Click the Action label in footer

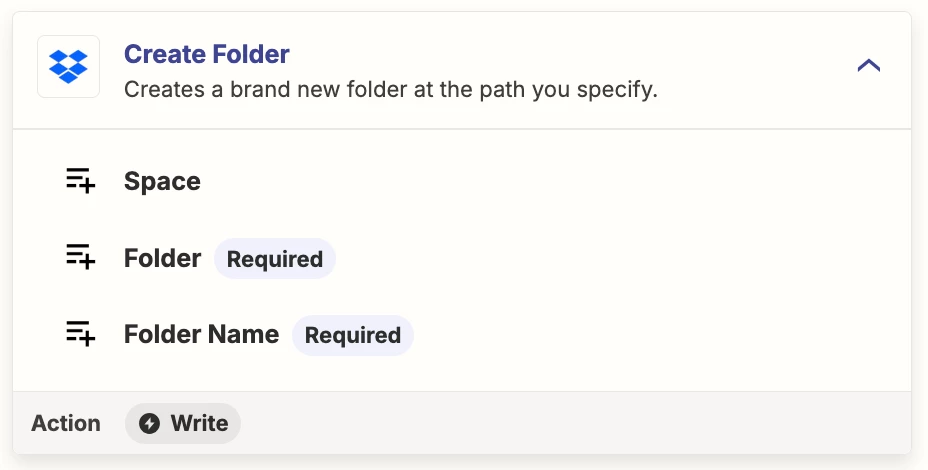tap(66, 423)
